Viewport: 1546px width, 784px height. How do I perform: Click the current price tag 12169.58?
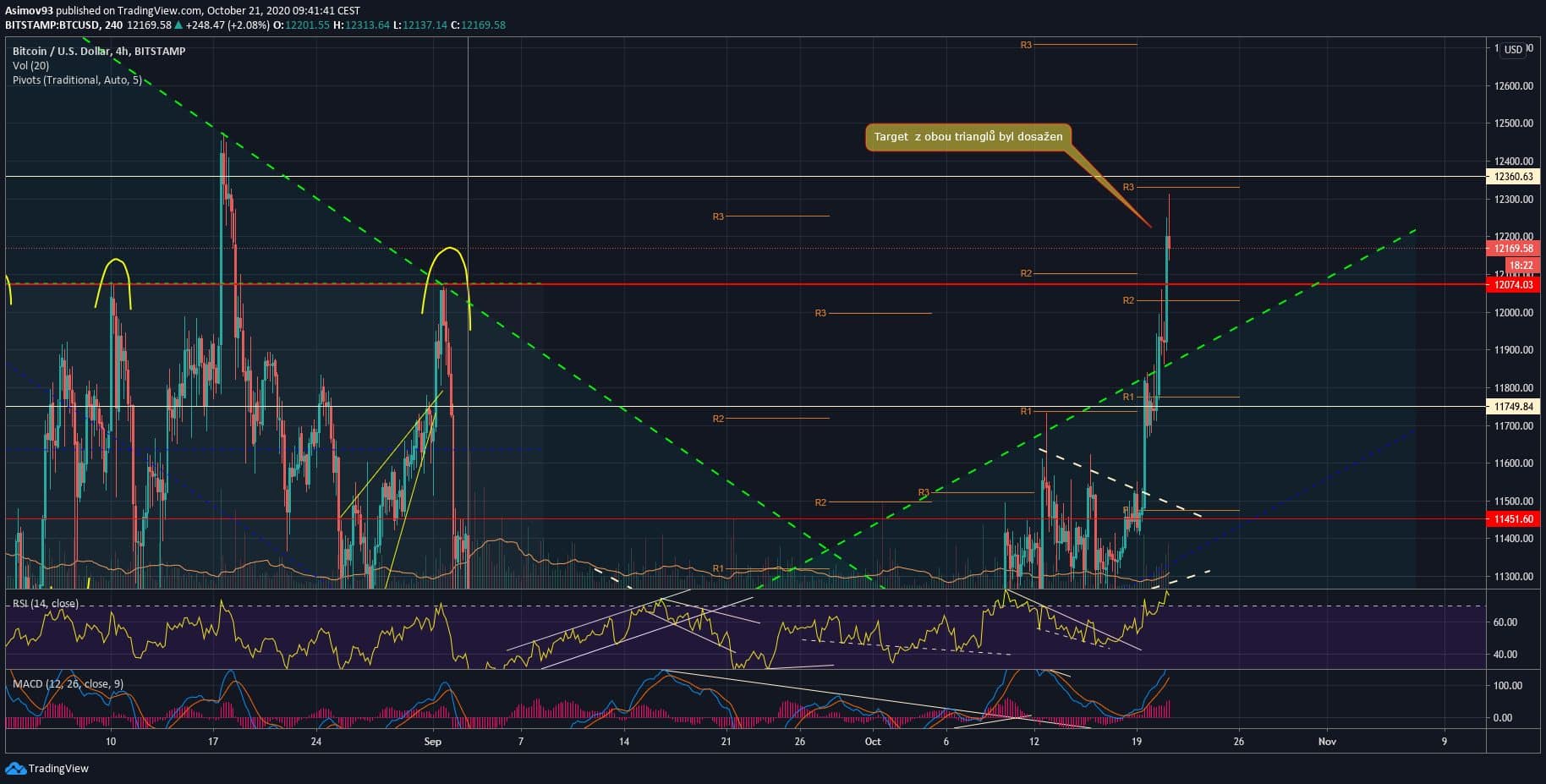tap(1513, 249)
